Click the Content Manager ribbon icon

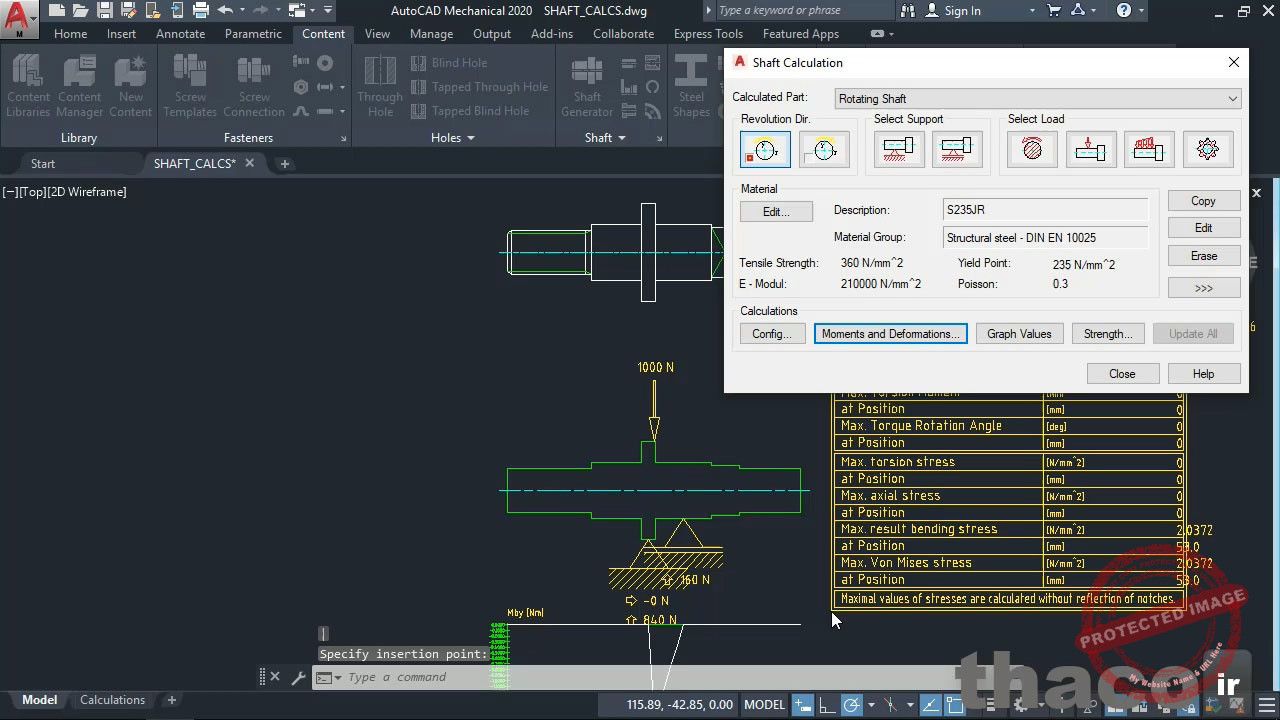click(79, 86)
